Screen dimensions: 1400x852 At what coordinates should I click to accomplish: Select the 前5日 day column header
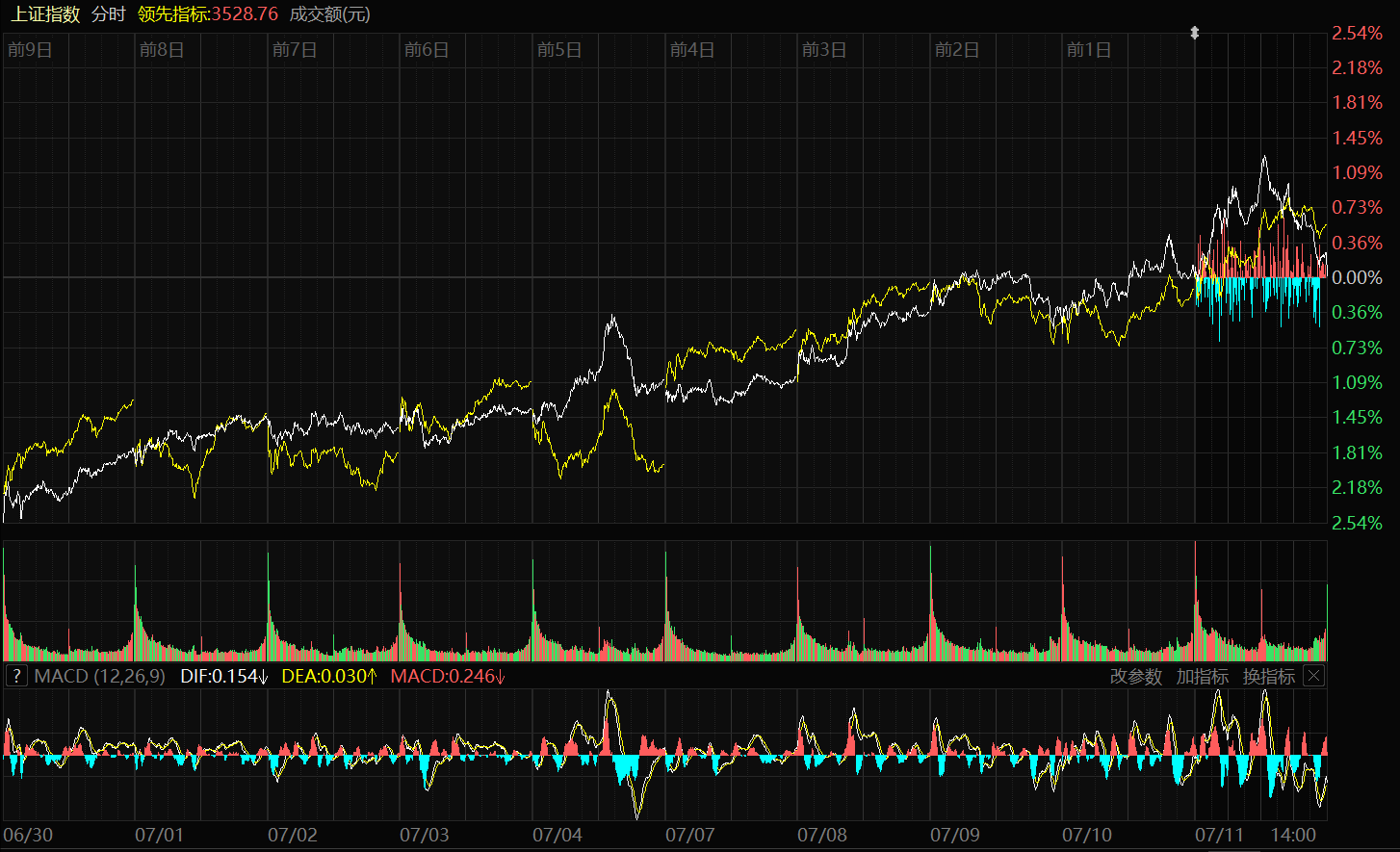tap(559, 50)
